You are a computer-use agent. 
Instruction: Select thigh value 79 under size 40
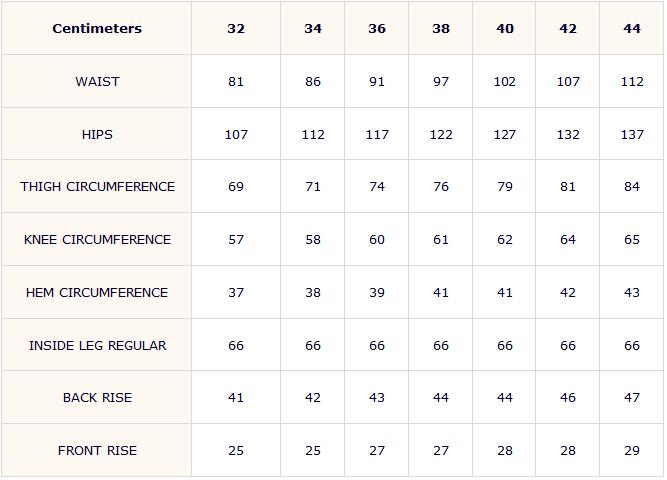click(x=505, y=186)
